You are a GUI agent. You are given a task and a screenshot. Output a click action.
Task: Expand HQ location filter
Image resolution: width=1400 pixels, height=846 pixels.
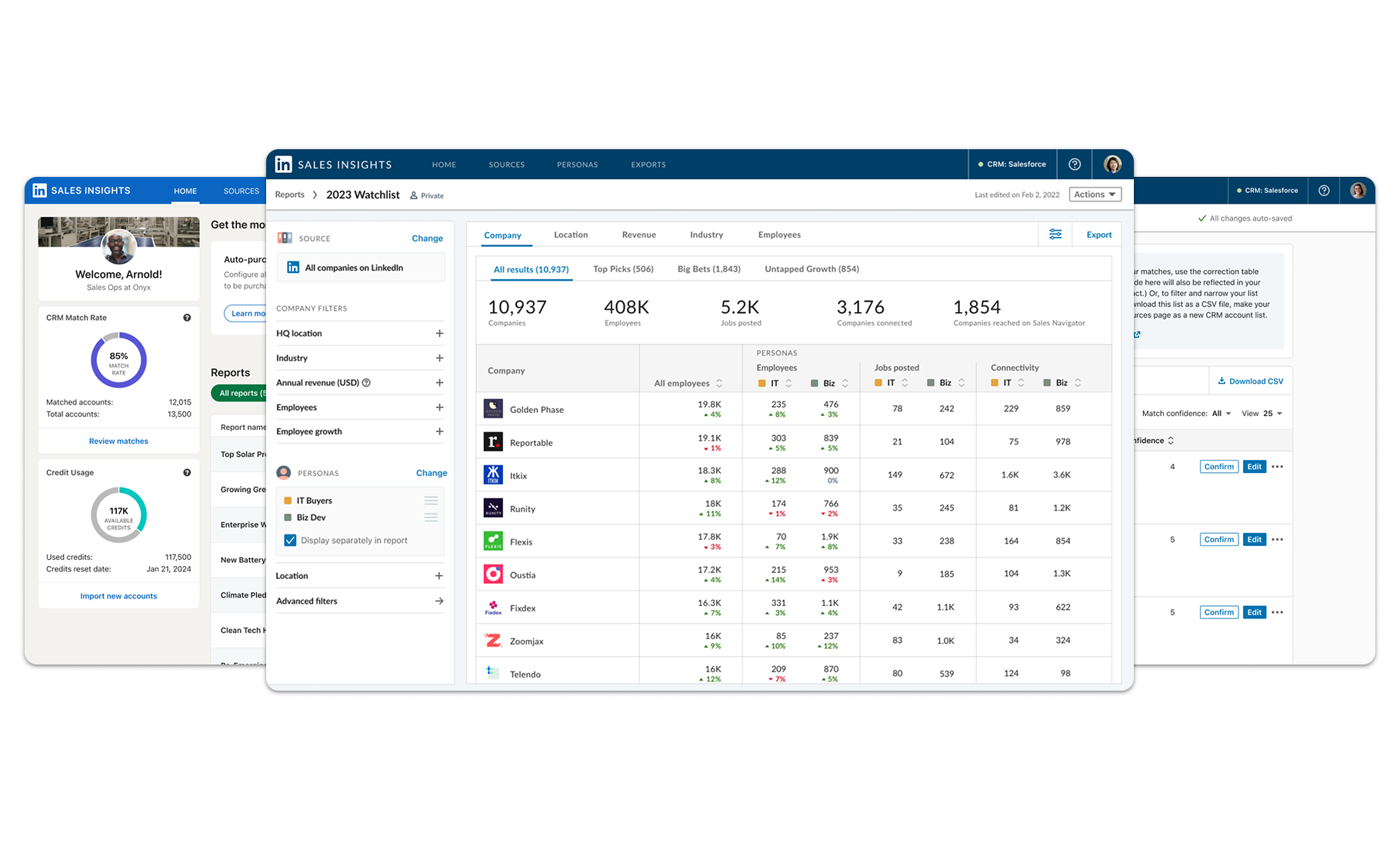click(439, 334)
